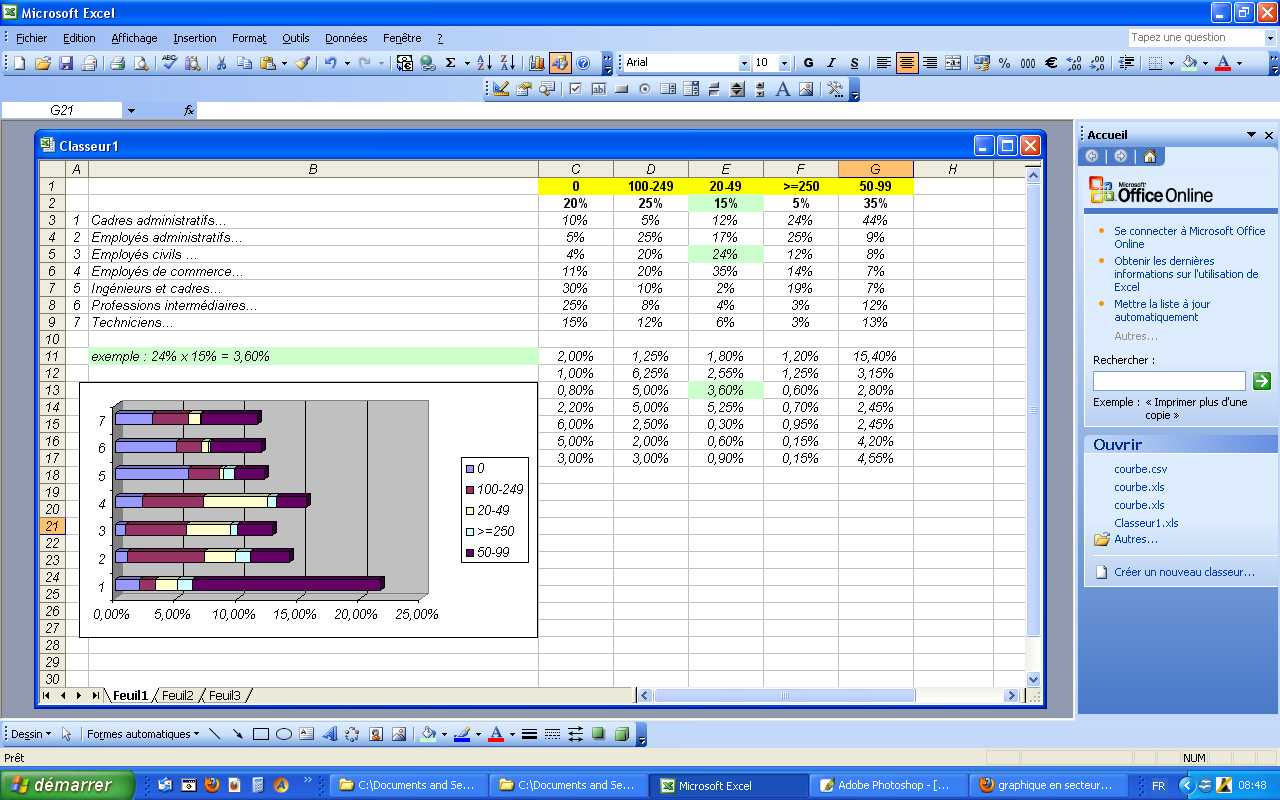Image resolution: width=1280 pixels, height=800 pixels.
Task: Toggle underline formatting (S)
Action: tap(854, 63)
